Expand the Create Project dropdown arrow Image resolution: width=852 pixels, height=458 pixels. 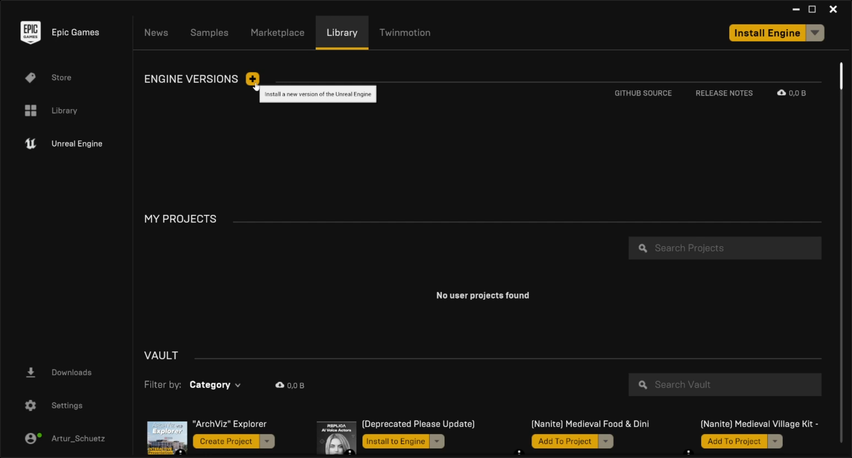[x=267, y=441]
